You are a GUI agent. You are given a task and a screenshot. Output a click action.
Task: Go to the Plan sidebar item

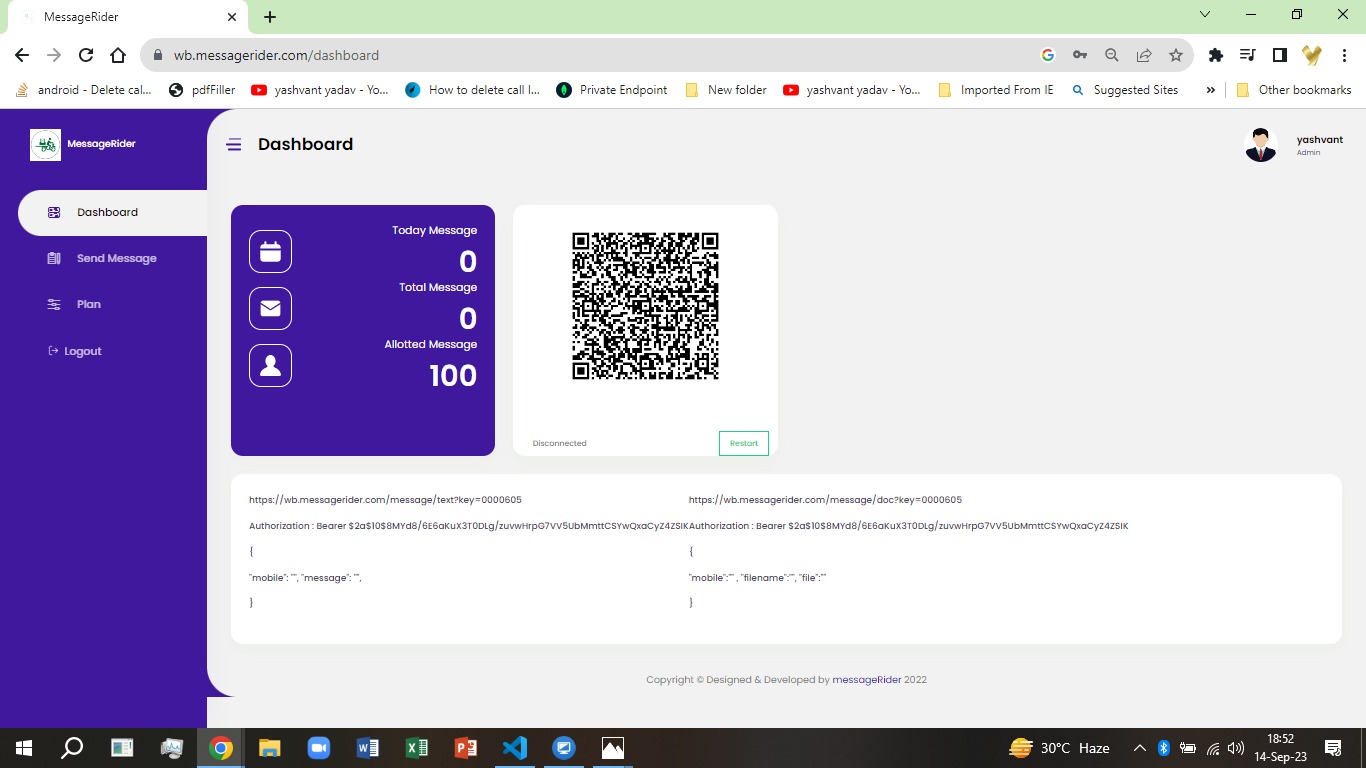(74, 304)
